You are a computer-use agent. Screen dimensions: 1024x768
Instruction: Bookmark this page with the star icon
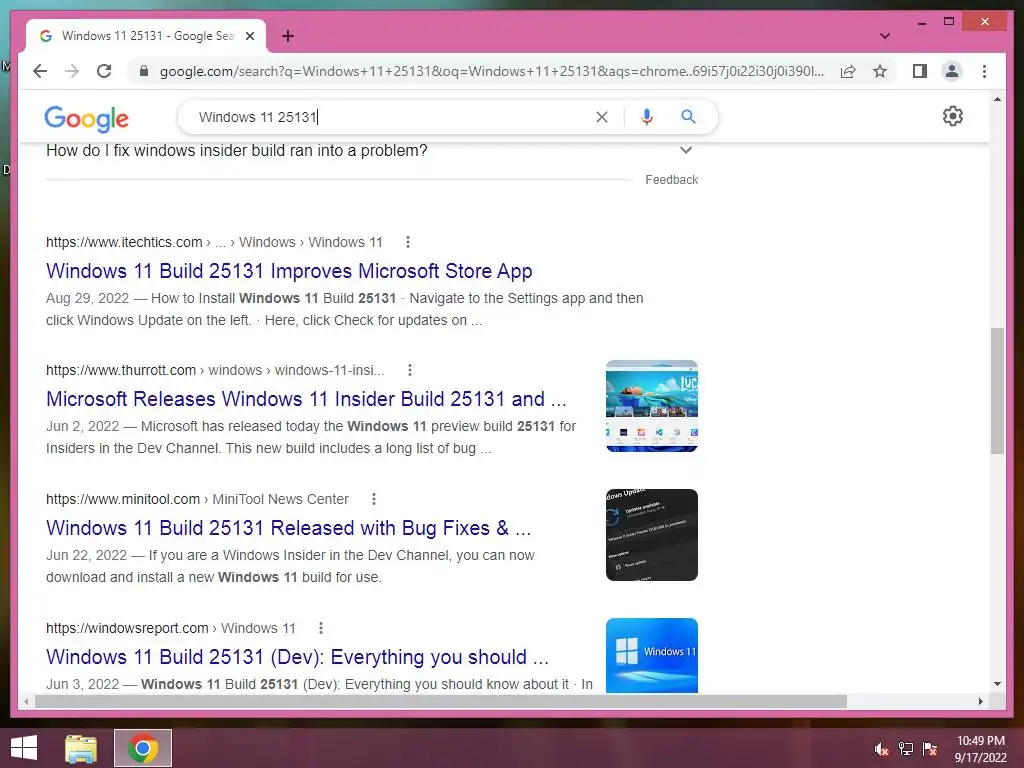(880, 71)
